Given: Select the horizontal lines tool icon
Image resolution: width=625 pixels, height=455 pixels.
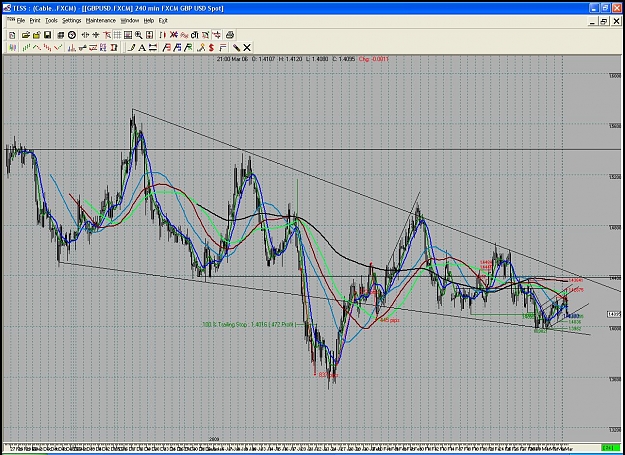Looking at the screenshot, I should 153,48.
